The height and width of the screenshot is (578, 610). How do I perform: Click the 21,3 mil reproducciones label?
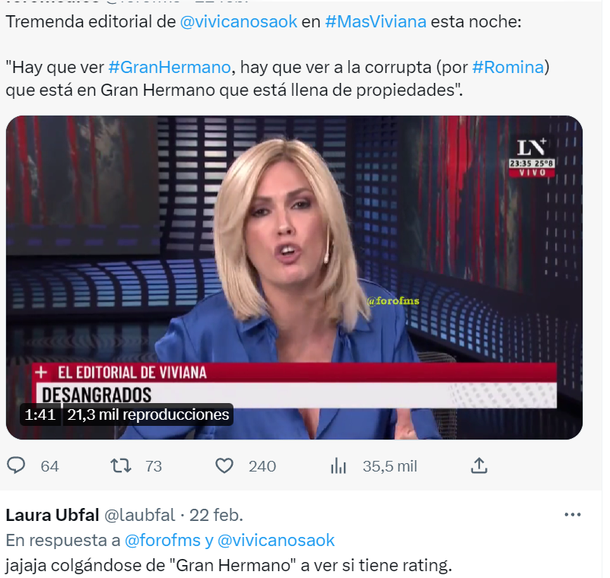[x=148, y=415]
